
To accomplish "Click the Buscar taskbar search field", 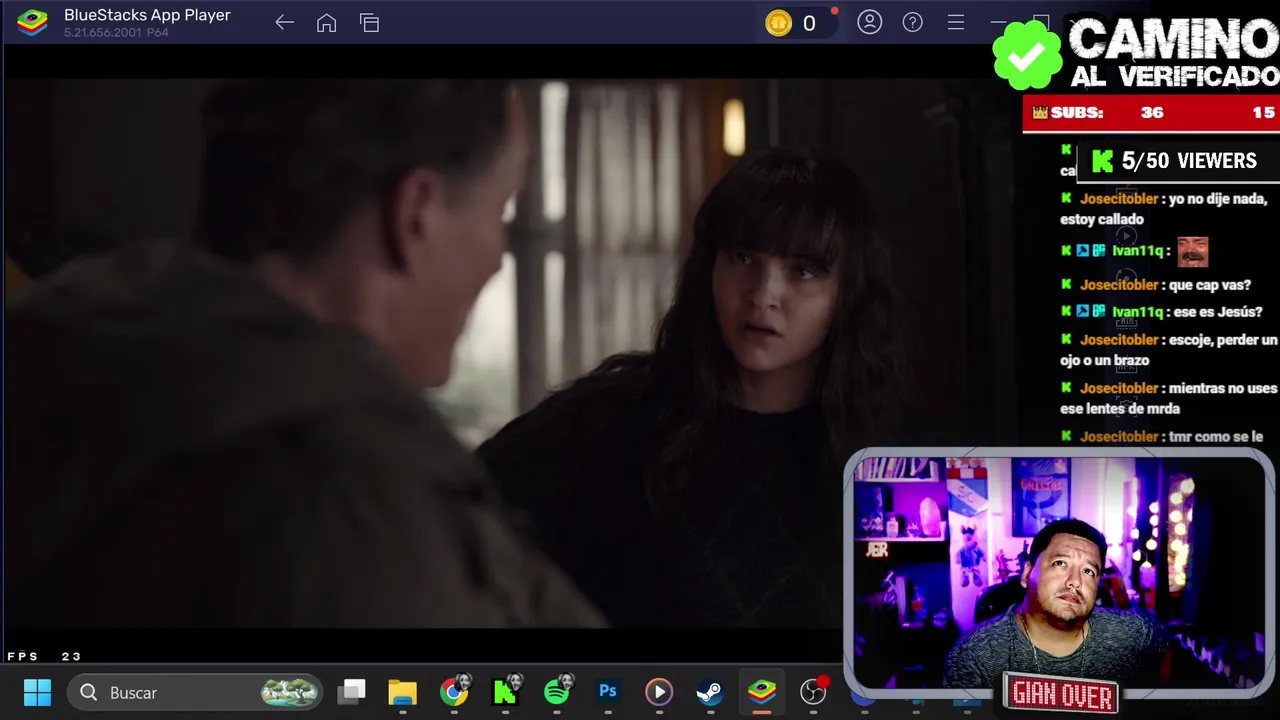I will pos(195,692).
